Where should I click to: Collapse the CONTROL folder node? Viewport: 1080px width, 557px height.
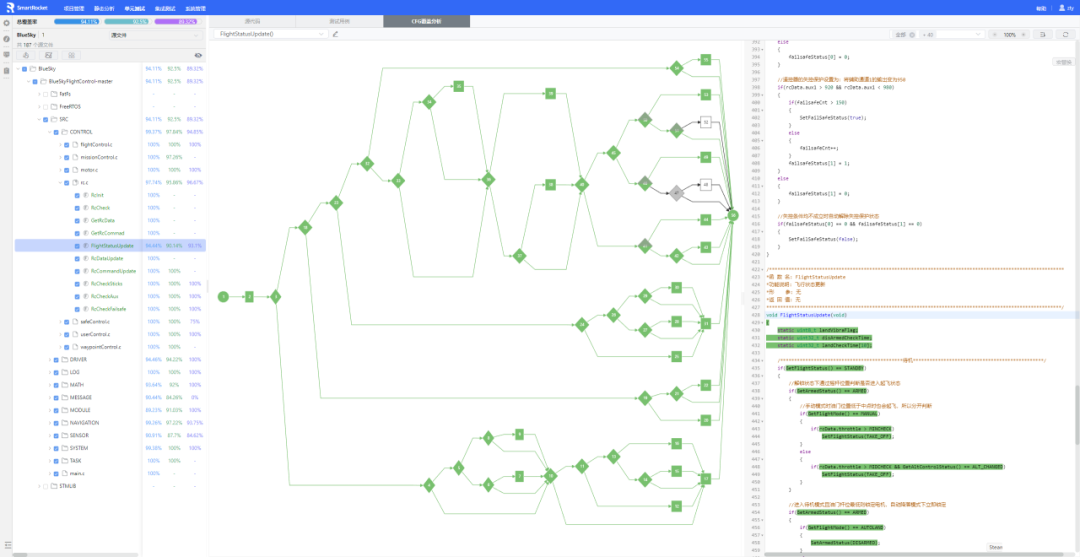(x=51, y=131)
